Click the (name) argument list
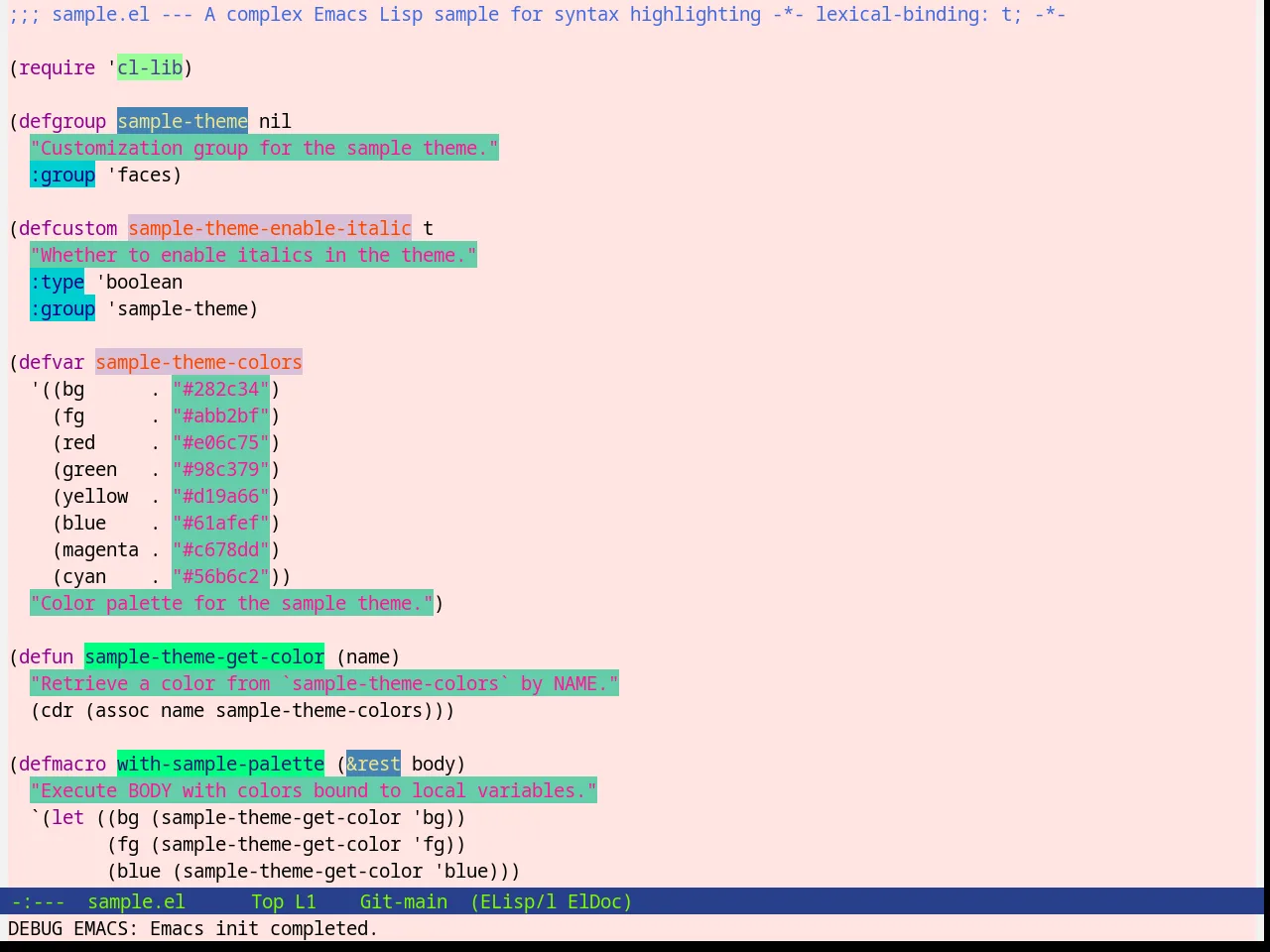 (x=368, y=656)
